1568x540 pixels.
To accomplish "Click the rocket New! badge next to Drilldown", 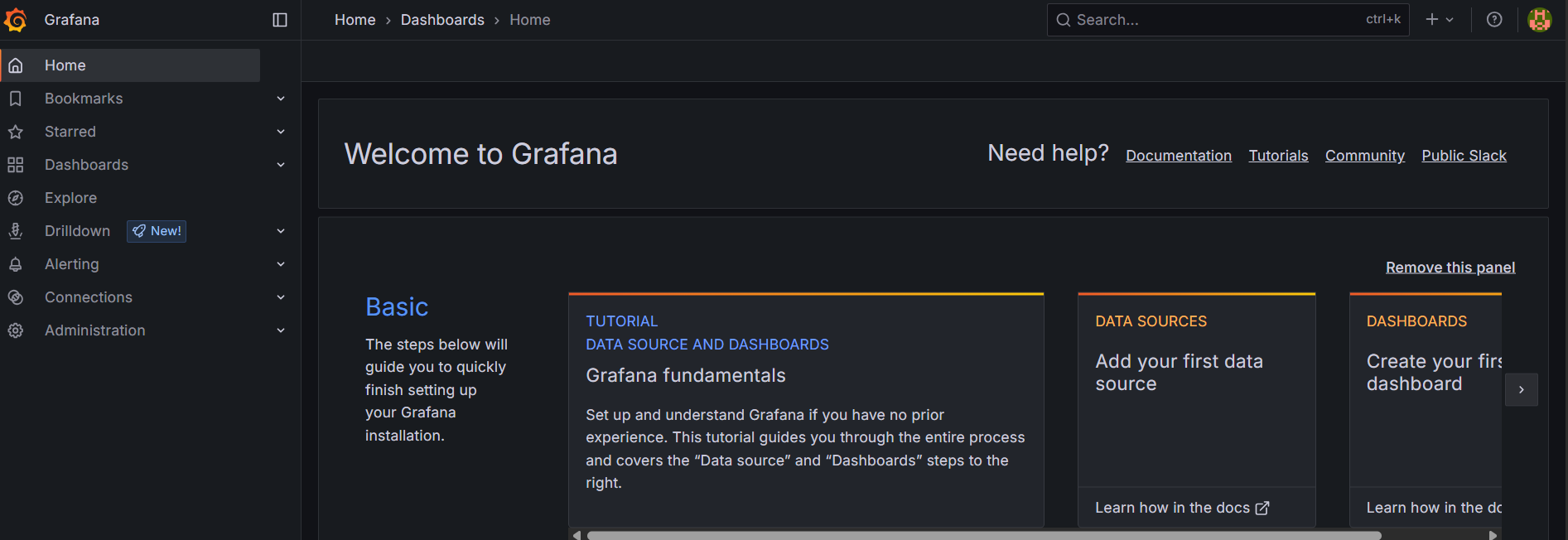I will point(157,231).
